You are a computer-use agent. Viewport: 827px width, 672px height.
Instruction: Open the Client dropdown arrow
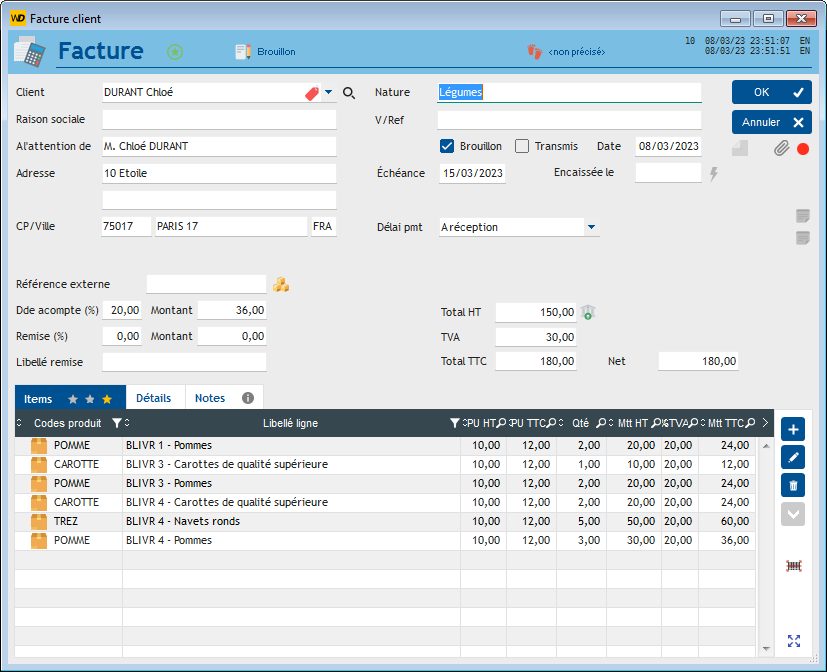pos(328,92)
